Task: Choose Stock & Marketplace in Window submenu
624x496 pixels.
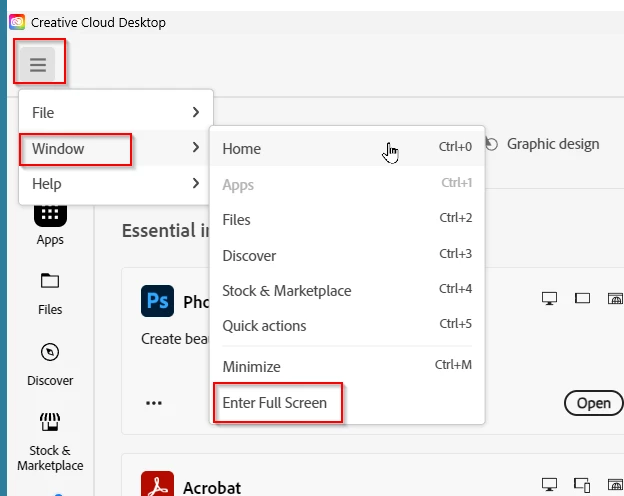Action: click(x=347, y=290)
